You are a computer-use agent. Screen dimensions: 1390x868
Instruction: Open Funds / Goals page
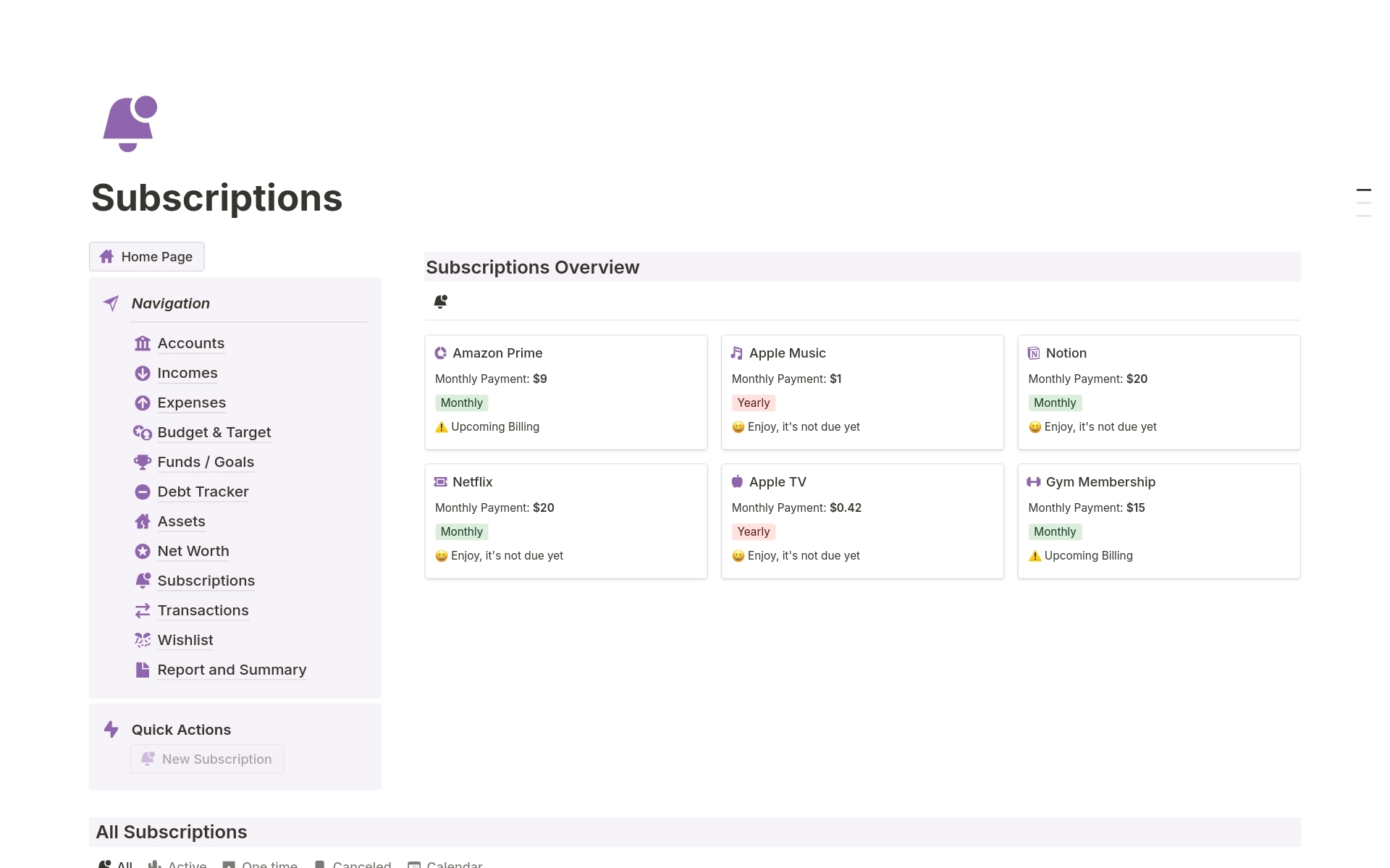pyautogui.click(x=206, y=462)
